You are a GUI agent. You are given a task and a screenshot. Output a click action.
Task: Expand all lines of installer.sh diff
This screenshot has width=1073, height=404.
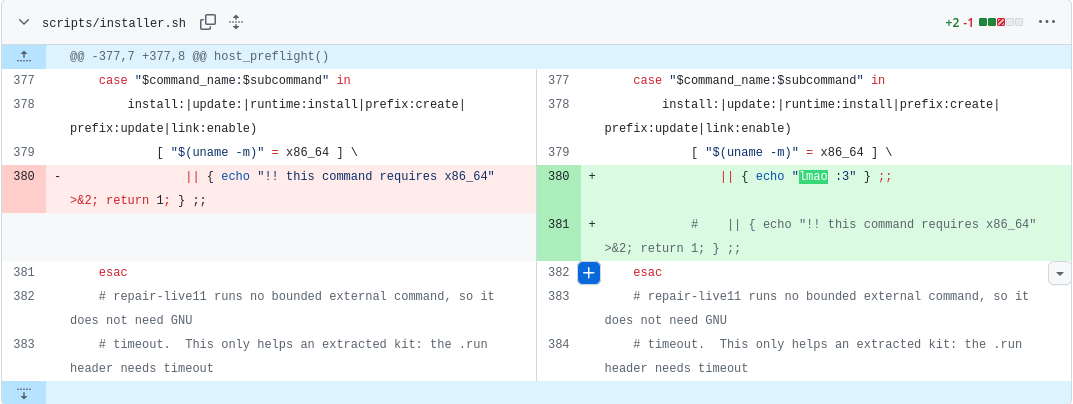tap(236, 23)
